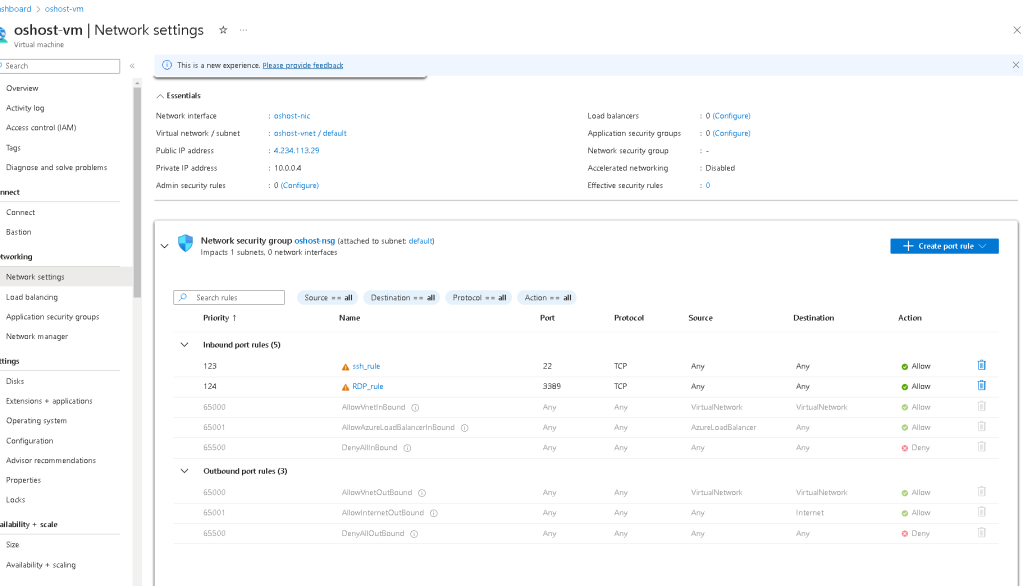Click the trash icon for AllowInternetOutBound
Screen dimensions: 1023x586
coord(981,512)
